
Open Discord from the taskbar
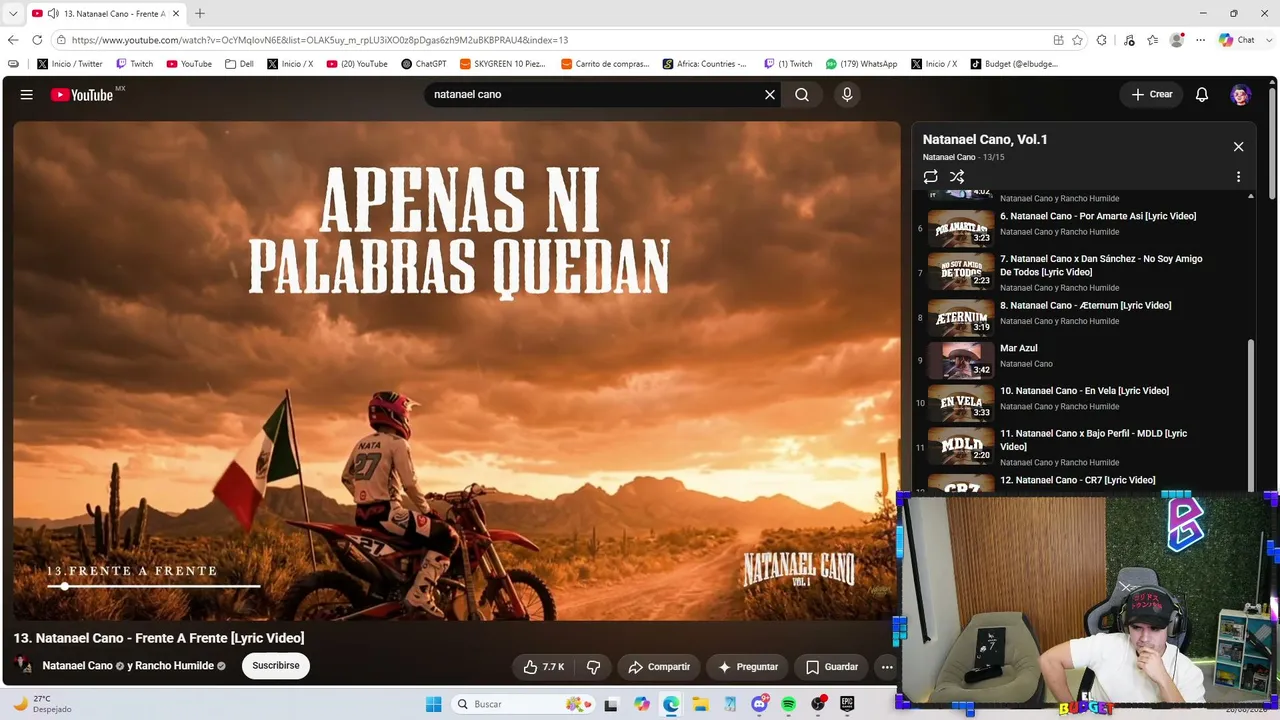(759, 704)
